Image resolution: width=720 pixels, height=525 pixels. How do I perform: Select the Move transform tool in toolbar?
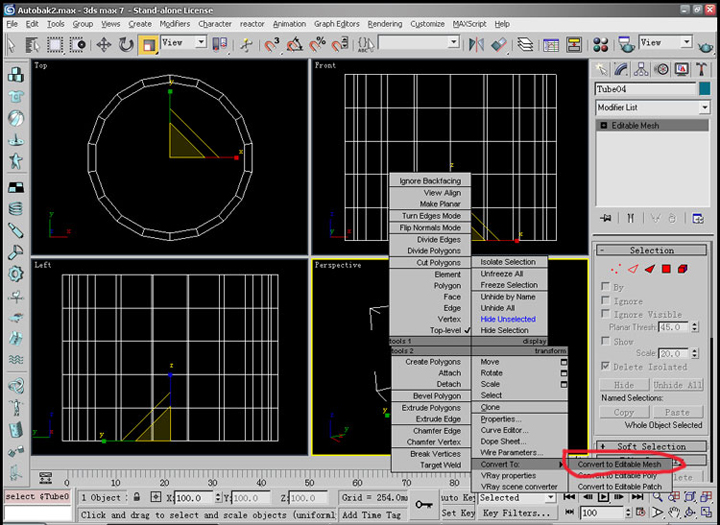click(104, 45)
